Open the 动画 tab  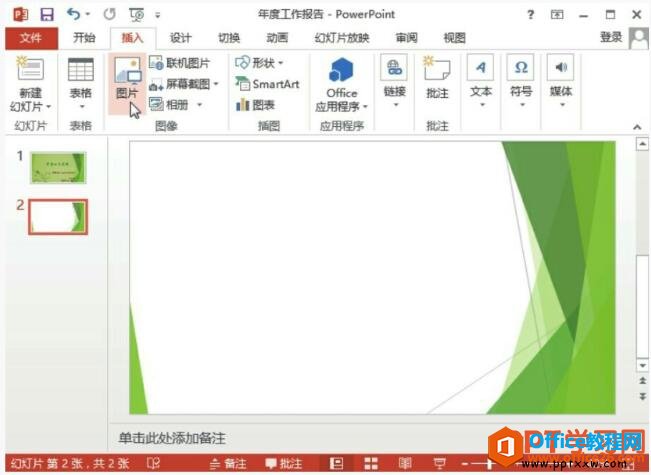277,38
